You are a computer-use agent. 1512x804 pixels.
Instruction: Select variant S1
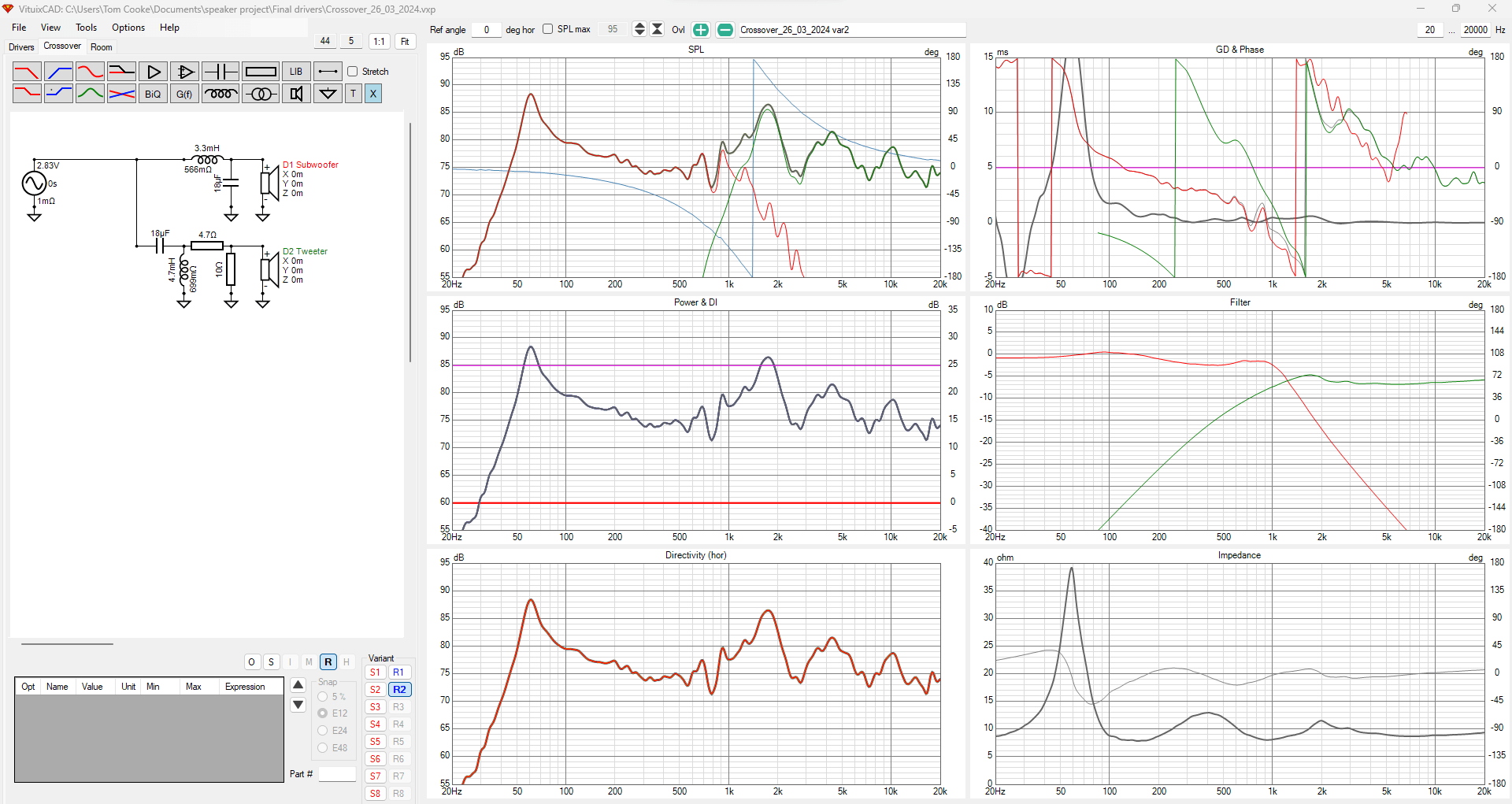pyautogui.click(x=376, y=672)
